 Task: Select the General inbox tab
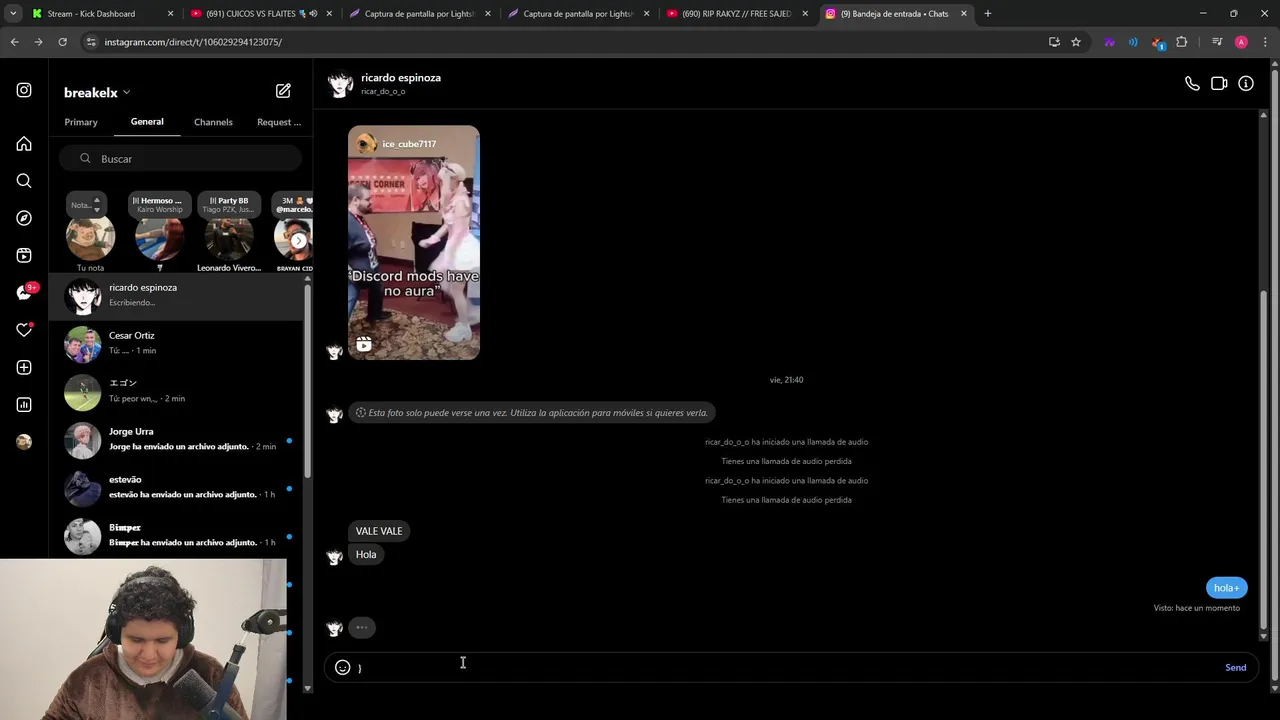[x=147, y=122]
